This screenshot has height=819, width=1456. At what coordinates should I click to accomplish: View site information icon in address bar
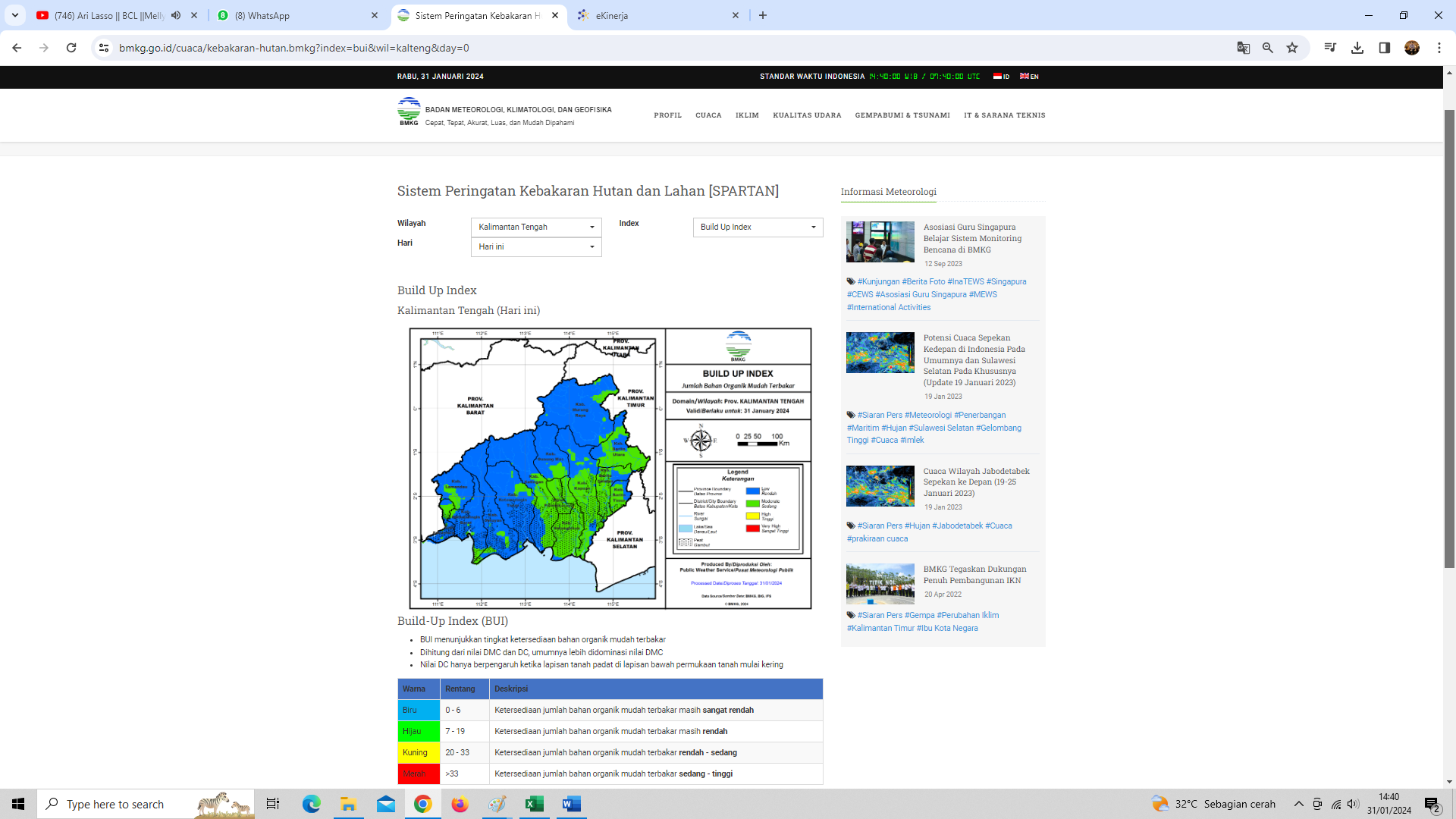pos(104,48)
